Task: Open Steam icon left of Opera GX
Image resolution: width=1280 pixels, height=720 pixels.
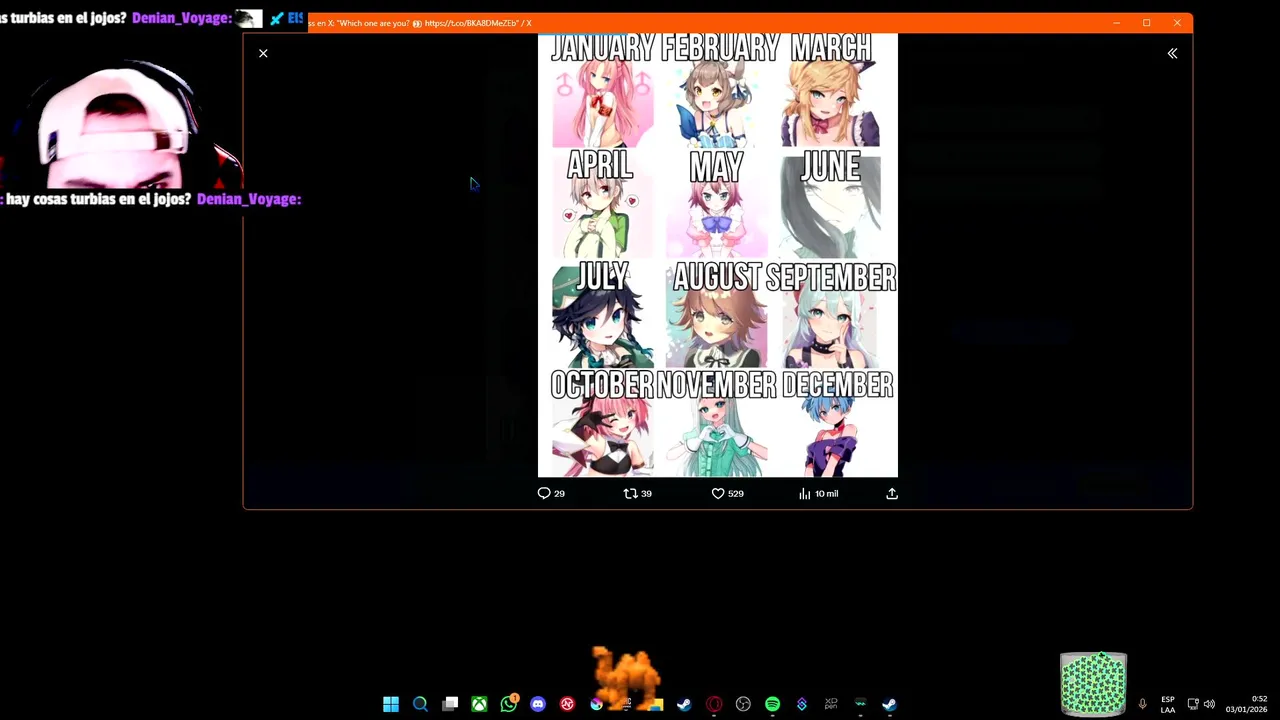Action: 684,704
